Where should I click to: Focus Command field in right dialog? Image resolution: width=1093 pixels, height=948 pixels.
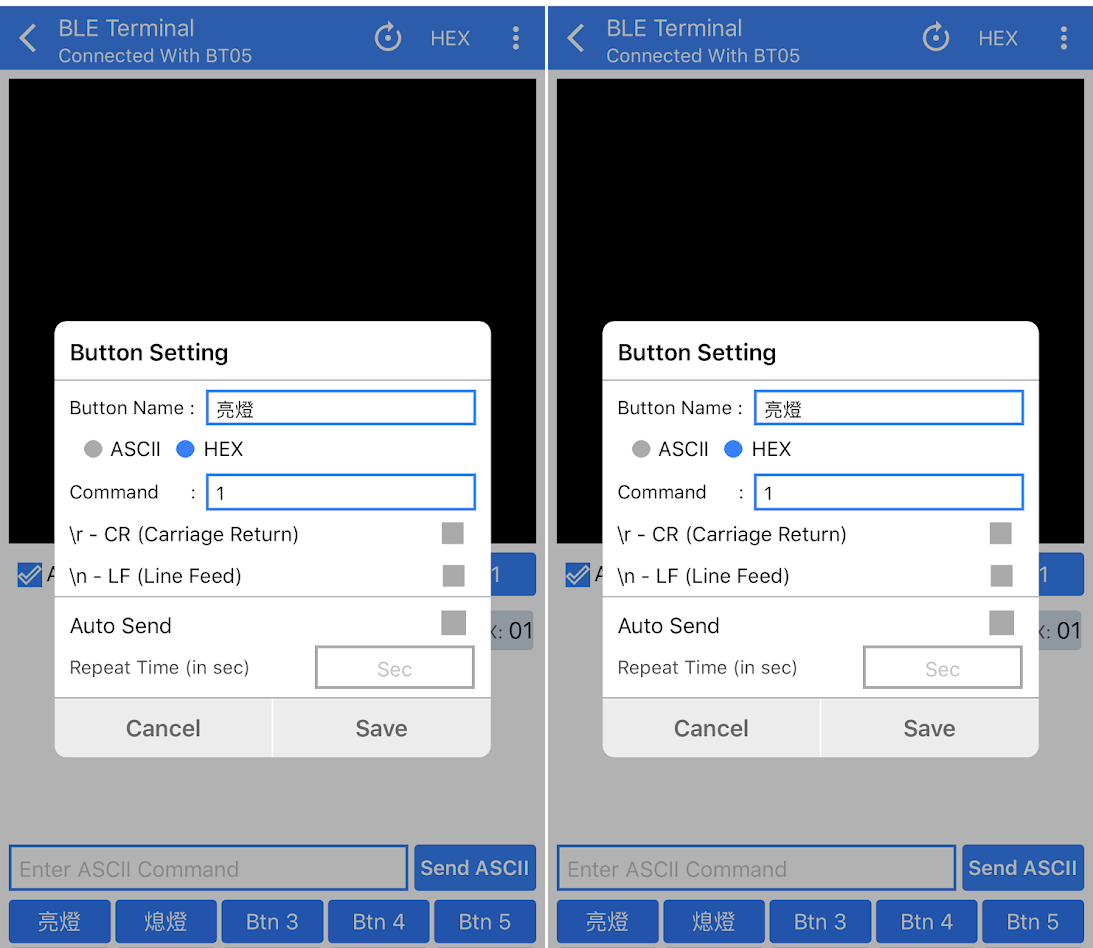(x=889, y=492)
